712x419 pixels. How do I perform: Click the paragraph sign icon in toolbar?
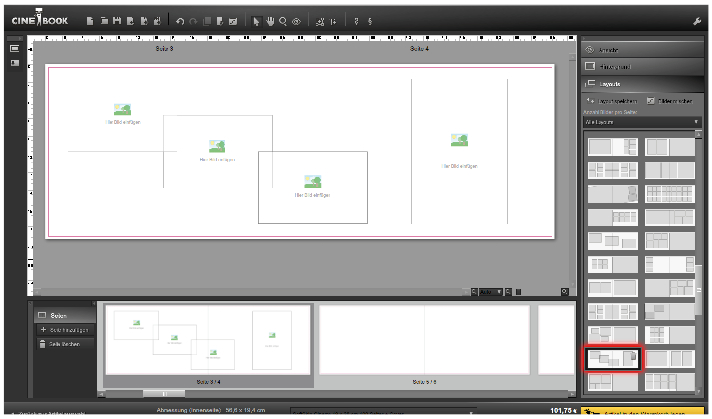click(x=370, y=21)
